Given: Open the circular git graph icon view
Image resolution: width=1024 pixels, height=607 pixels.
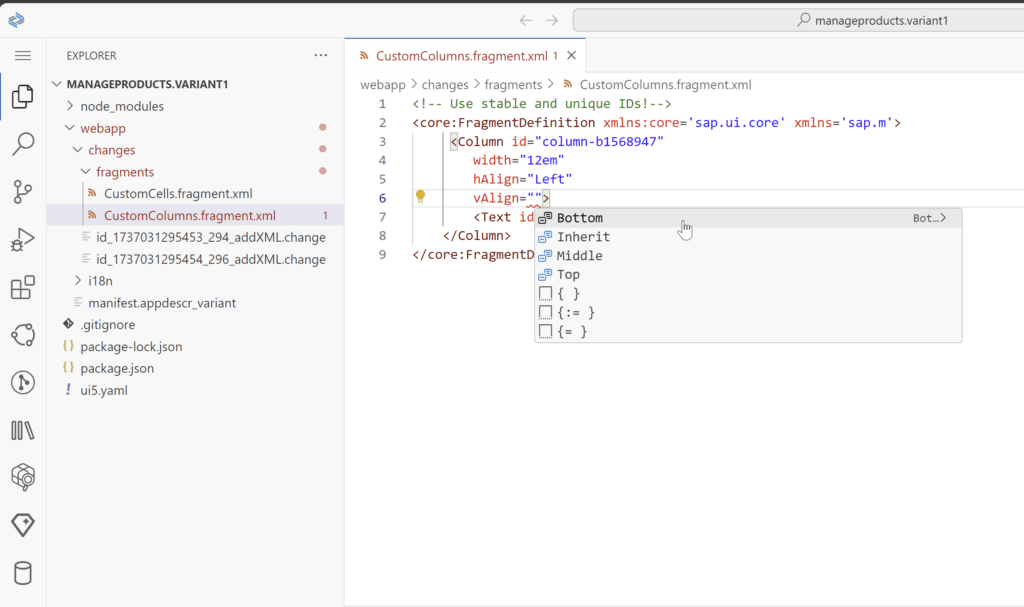Looking at the screenshot, I should (23, 382).
